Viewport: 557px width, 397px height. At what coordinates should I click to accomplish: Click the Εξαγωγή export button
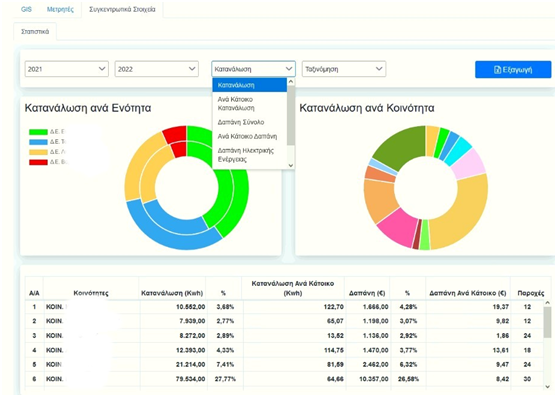coord(513,70)
